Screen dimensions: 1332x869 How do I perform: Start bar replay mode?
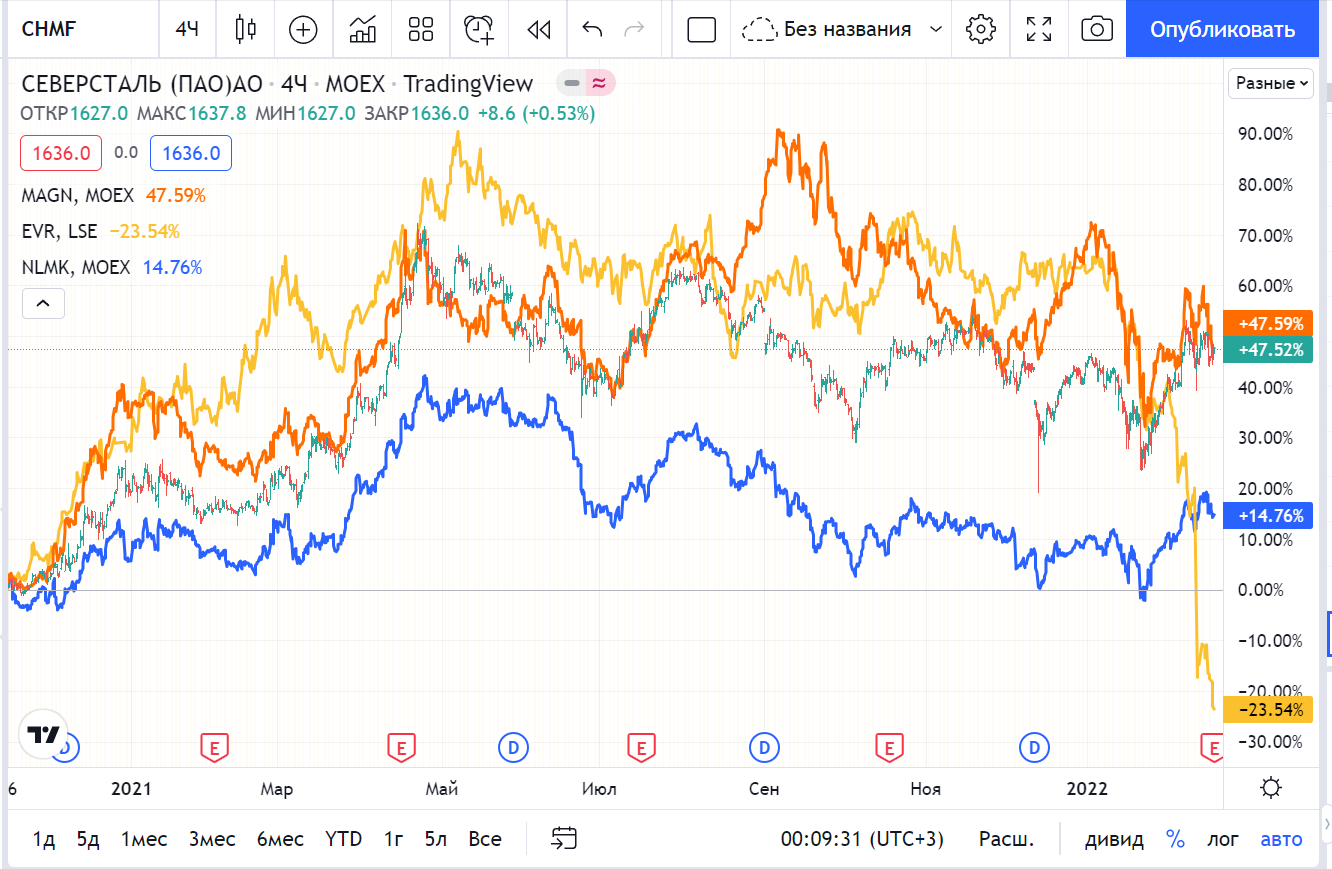539,29
